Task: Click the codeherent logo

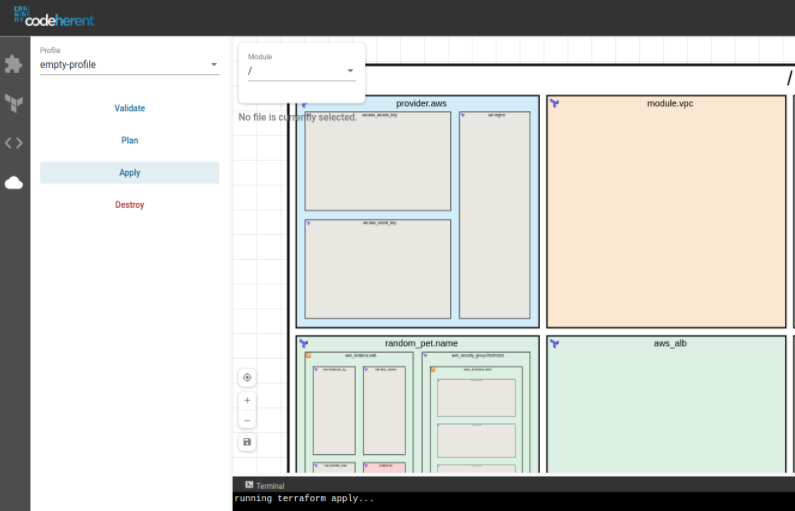Action: click(x=54, y=17)
